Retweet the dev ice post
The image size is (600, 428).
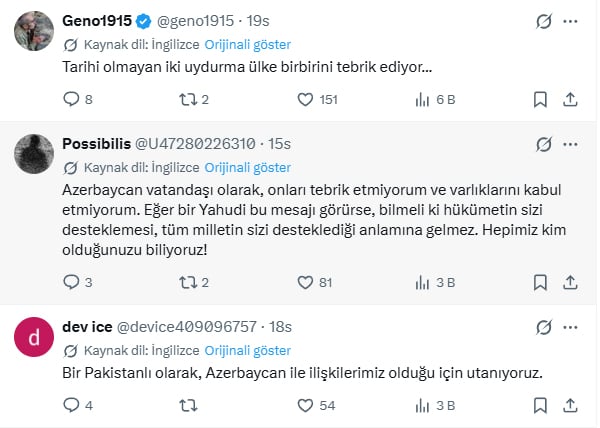187,405
